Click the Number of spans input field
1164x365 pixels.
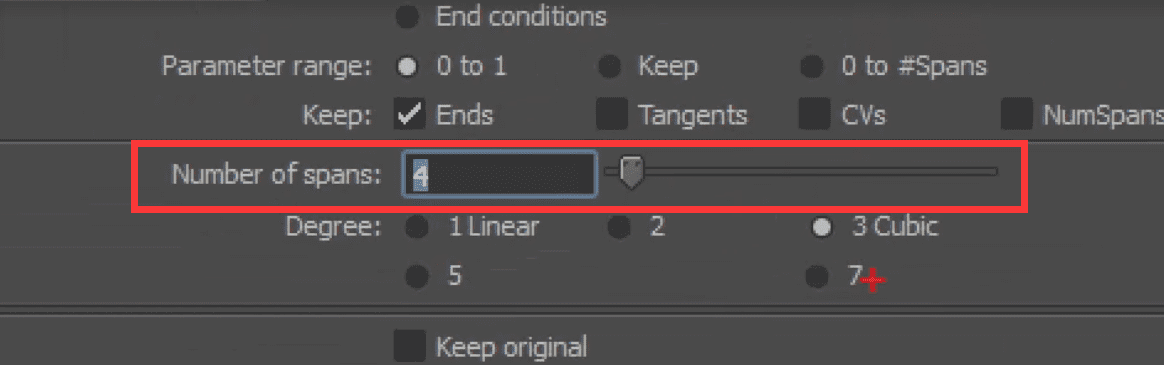(x=500, y=174)
